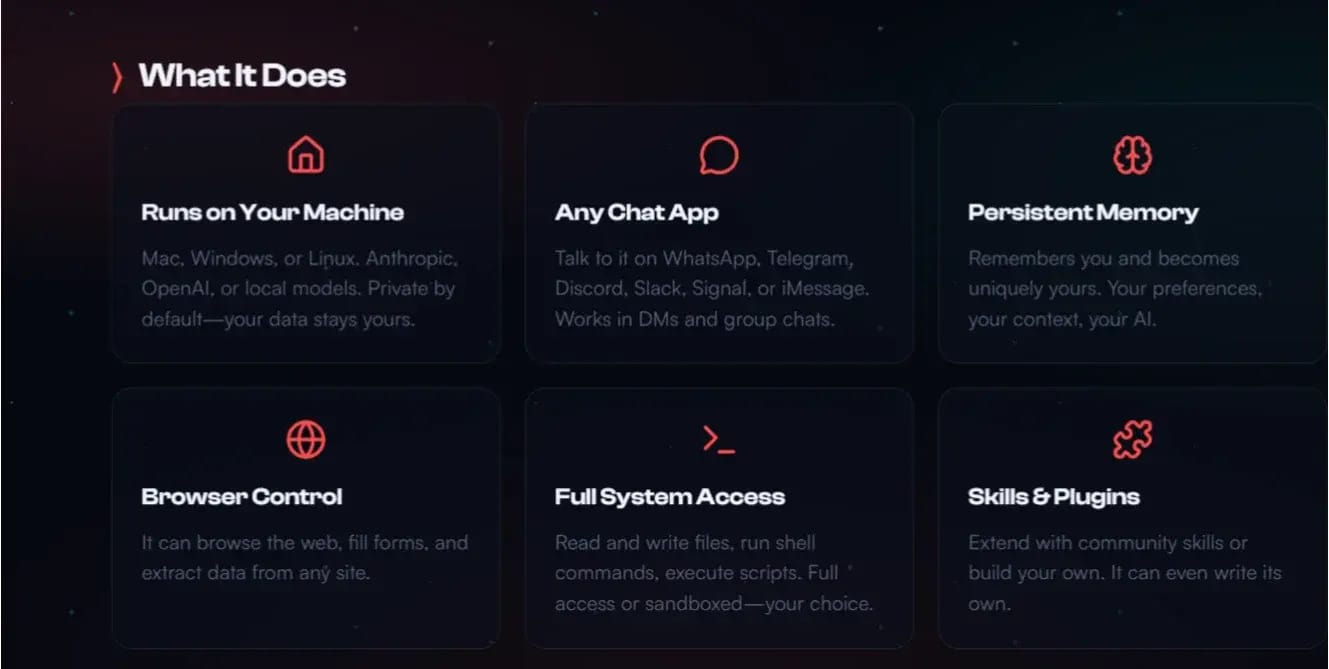Open the Any Chat App heading
The height and width of the screenshot is (669, 1329).
637,212
